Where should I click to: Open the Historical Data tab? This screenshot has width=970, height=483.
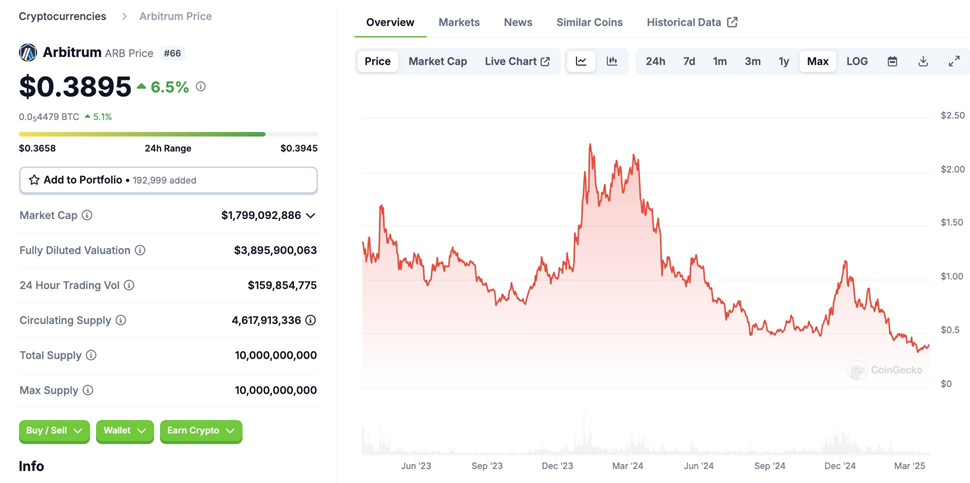[692, 22]
